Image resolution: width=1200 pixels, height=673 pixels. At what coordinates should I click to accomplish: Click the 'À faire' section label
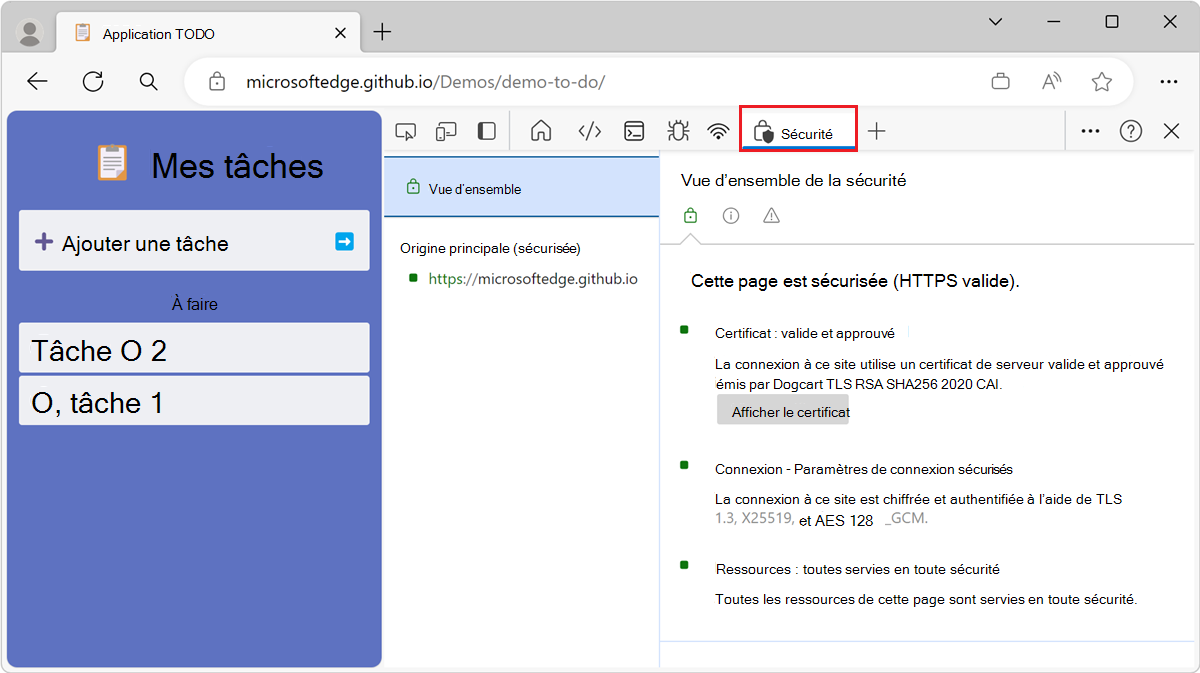[195, 304]
